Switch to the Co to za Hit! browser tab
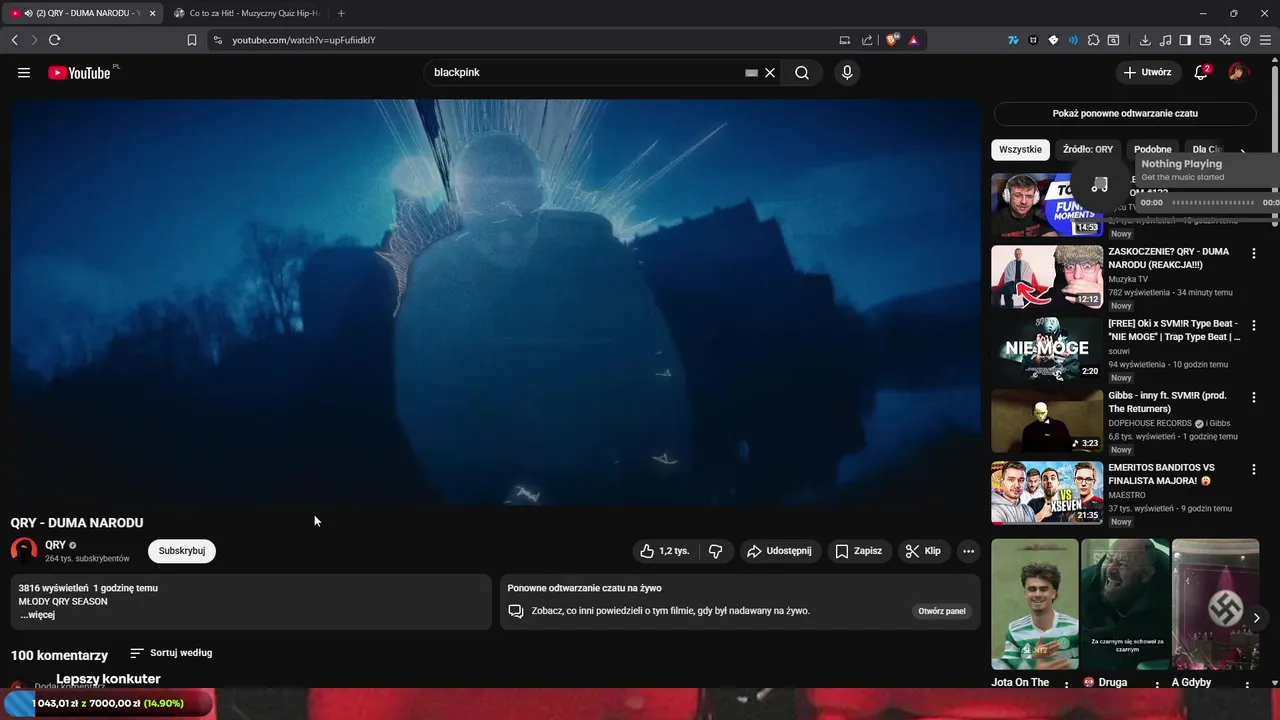The width and height of the screenshot is (1280, 720). point(247,13)
